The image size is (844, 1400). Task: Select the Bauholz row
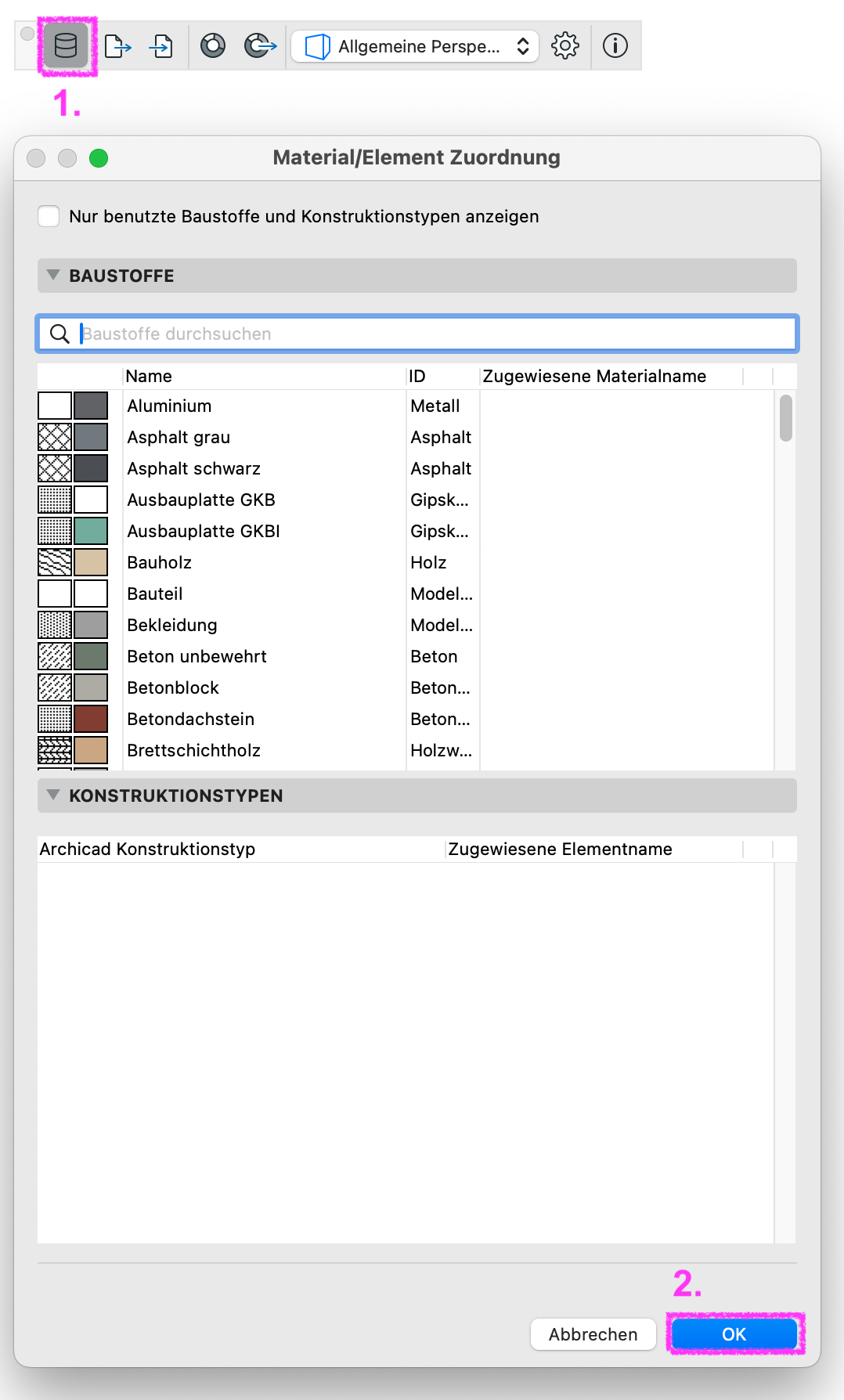[406, 563]
